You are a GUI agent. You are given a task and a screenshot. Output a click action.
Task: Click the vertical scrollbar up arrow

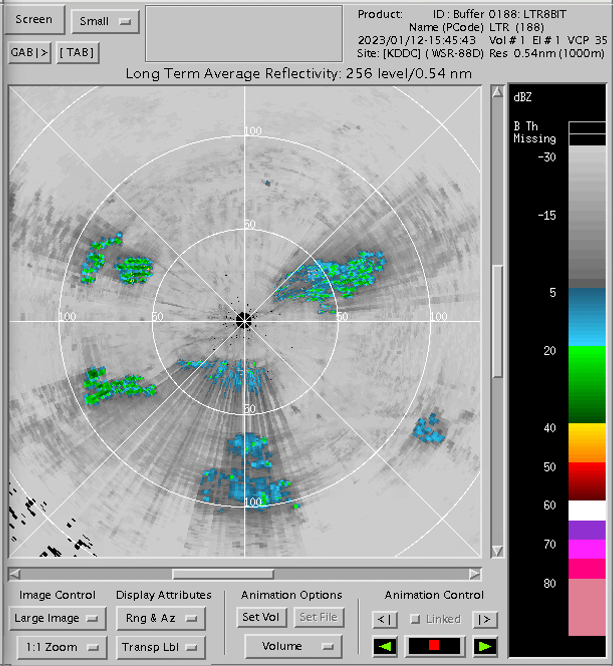pyautogui.click(x=497, y=92)
